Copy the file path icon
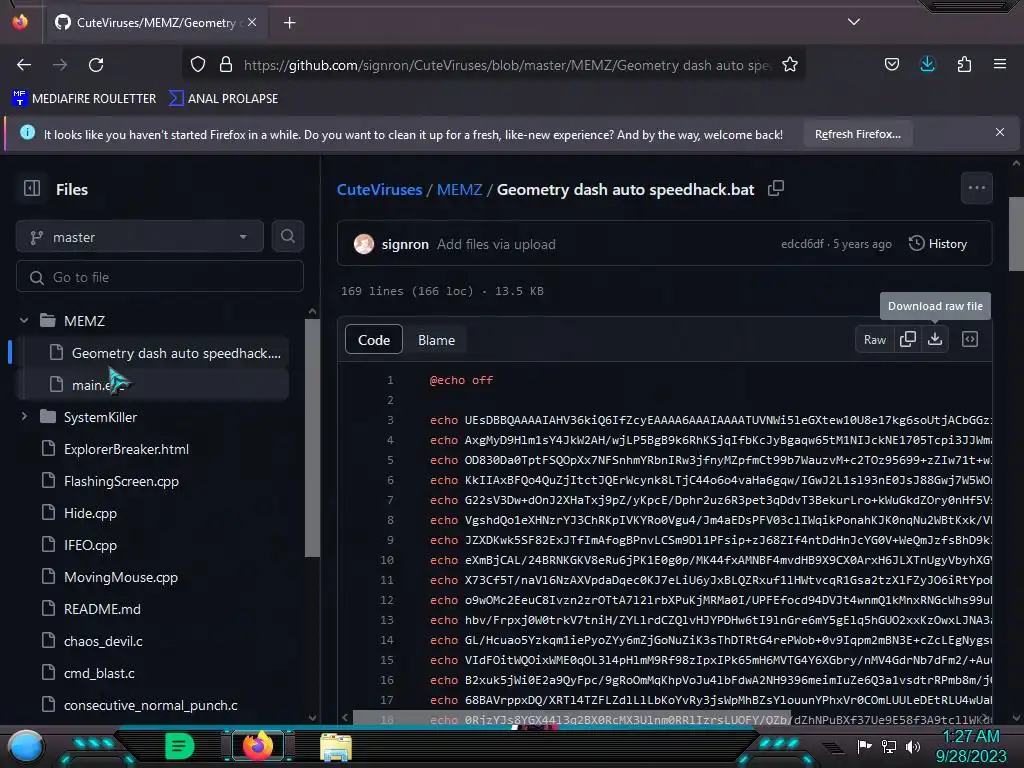 (x=776, y=188)
